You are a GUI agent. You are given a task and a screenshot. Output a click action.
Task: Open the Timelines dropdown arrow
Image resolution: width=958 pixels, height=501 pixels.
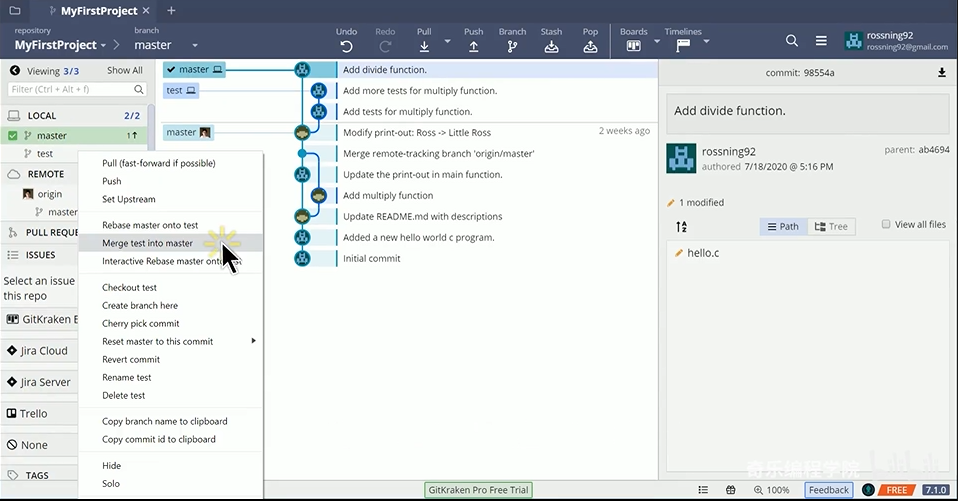pos(706,42)
